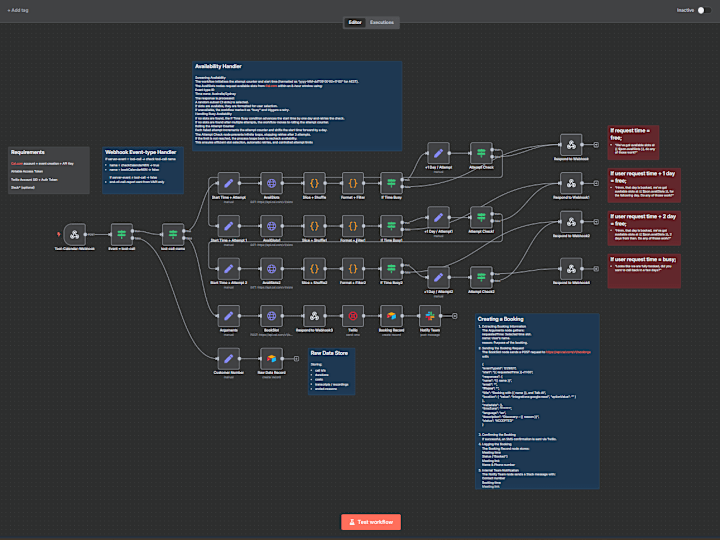Select the Respond to Webhook2 node

pyautogui.click(x=571, y=222)
